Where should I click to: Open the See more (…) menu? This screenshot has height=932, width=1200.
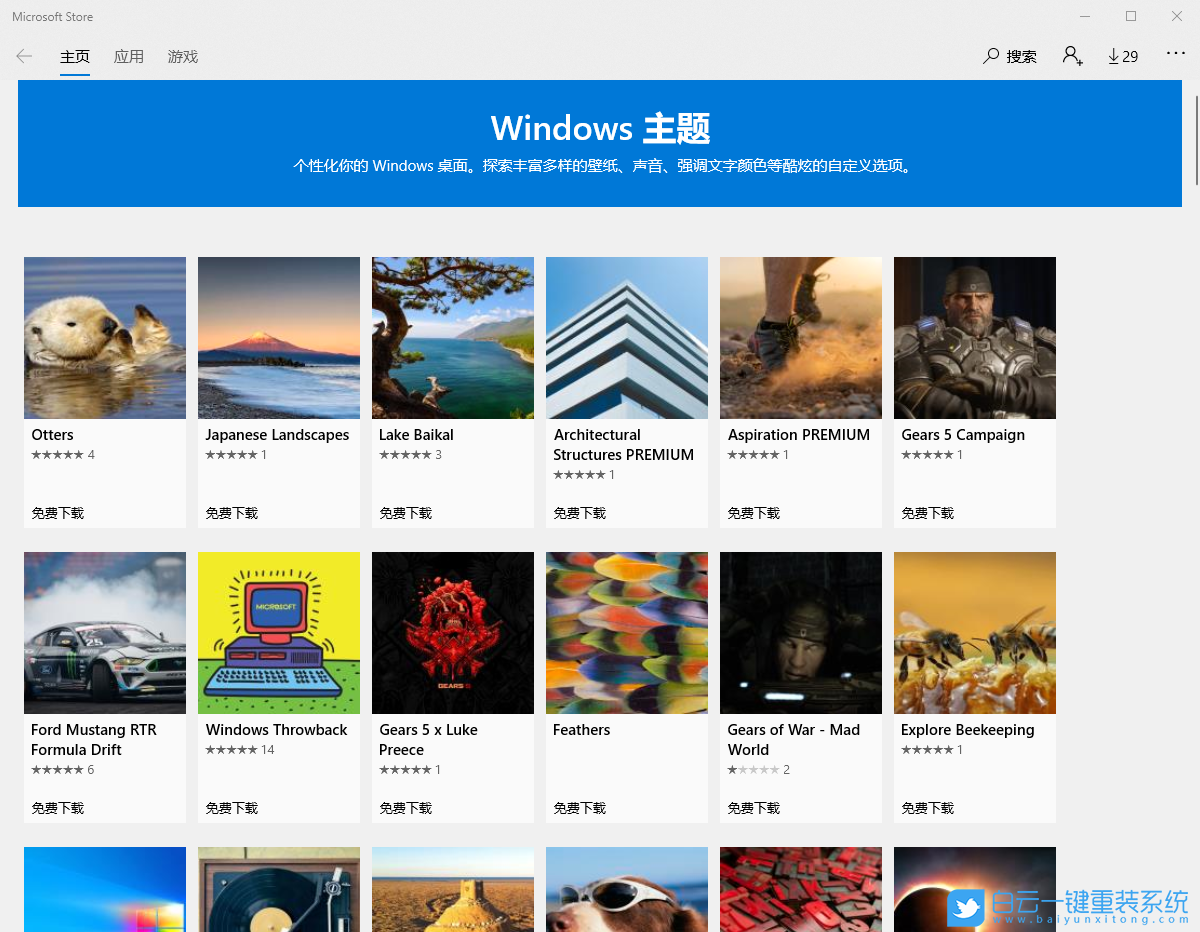click(1176, 56)
